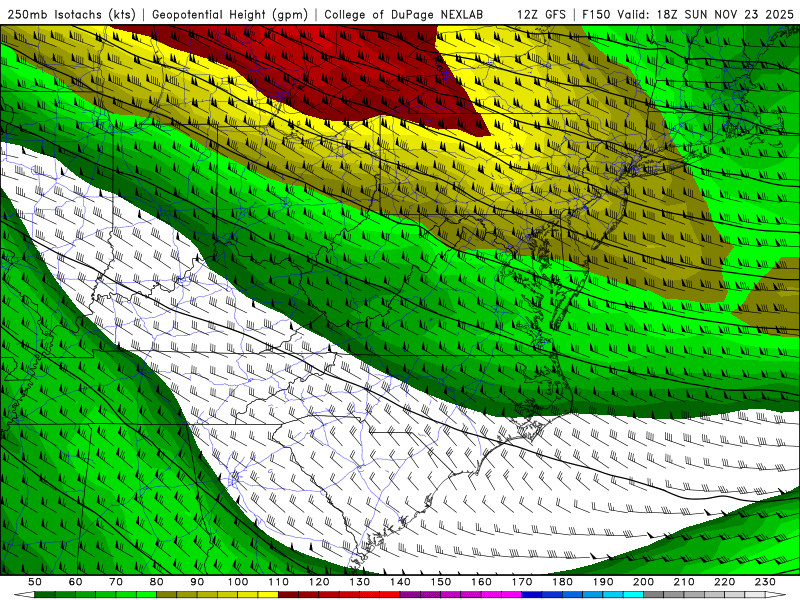The width and height of the screenshot is (800, 600).
Task: Click the '160' color scale label
Action: (x=481, y=582)
